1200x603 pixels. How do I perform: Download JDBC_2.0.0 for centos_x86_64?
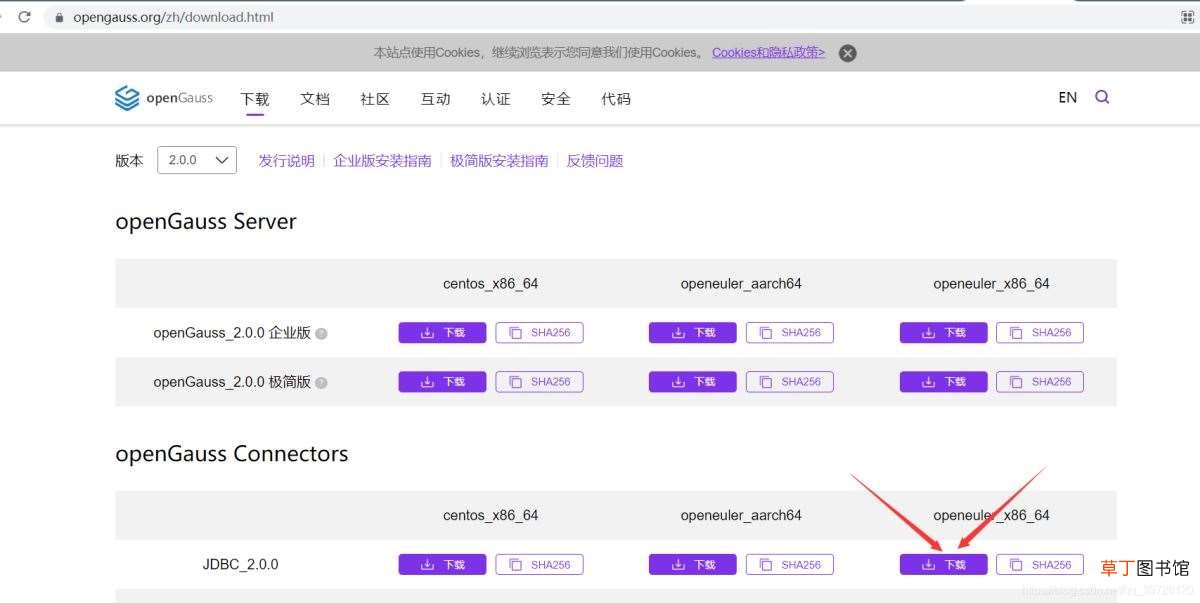point(442,565)
